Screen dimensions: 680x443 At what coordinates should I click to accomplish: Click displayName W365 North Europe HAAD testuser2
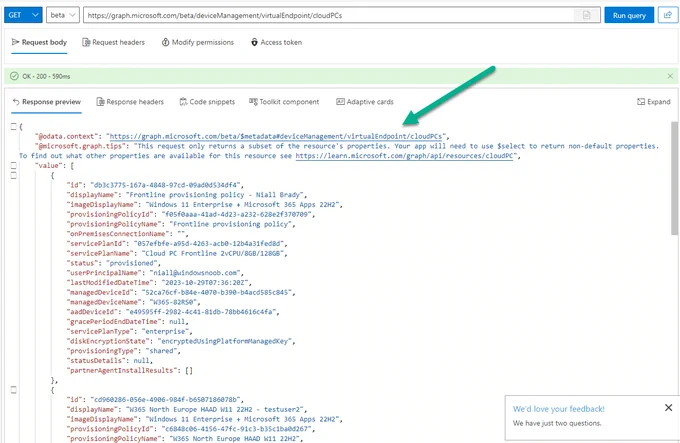tap(216, 410)
